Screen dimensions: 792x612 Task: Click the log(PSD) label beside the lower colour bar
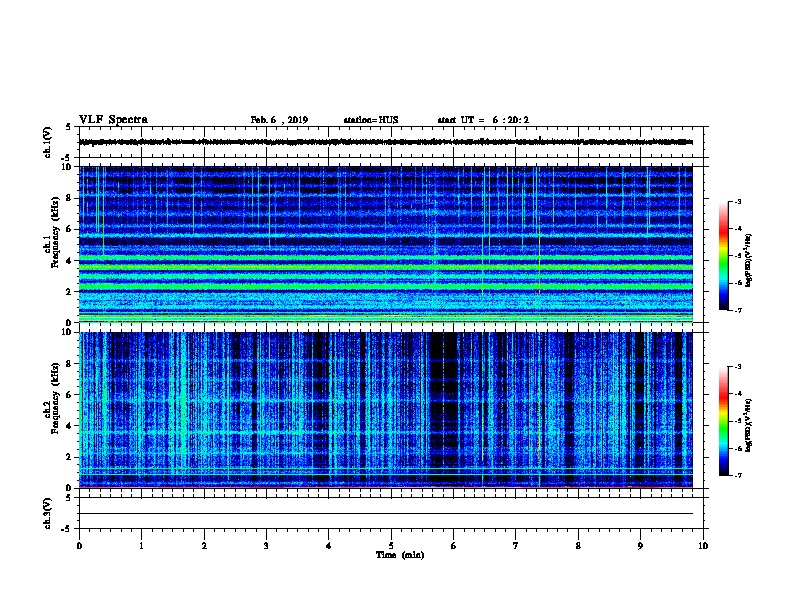(x=748, y=425)
